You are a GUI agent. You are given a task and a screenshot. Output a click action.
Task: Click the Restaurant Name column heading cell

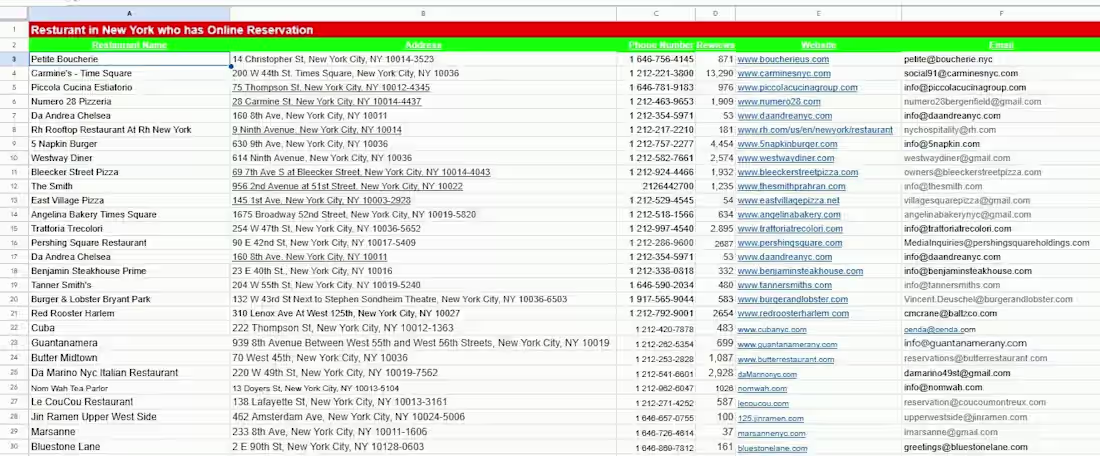tap(129, 45)
